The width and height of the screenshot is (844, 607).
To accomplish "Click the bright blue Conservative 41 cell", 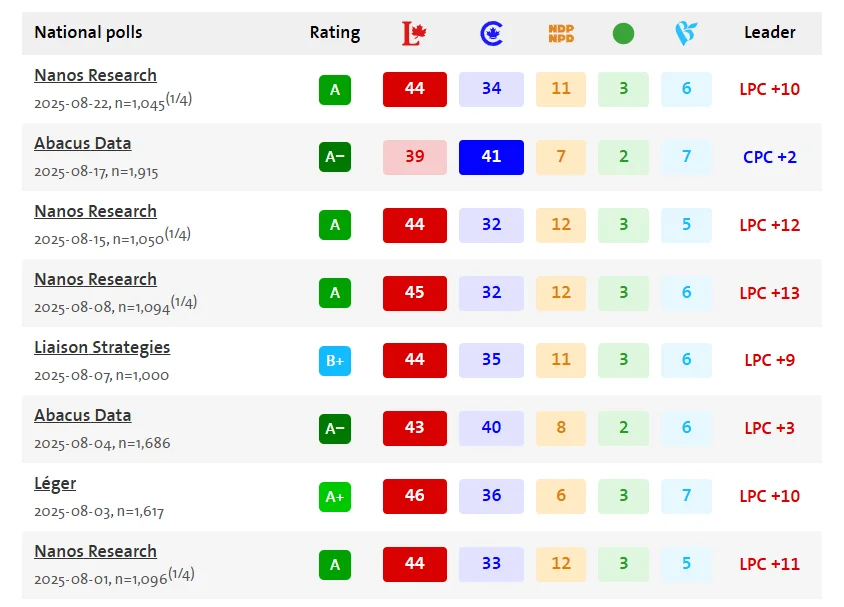I will 491,157.
